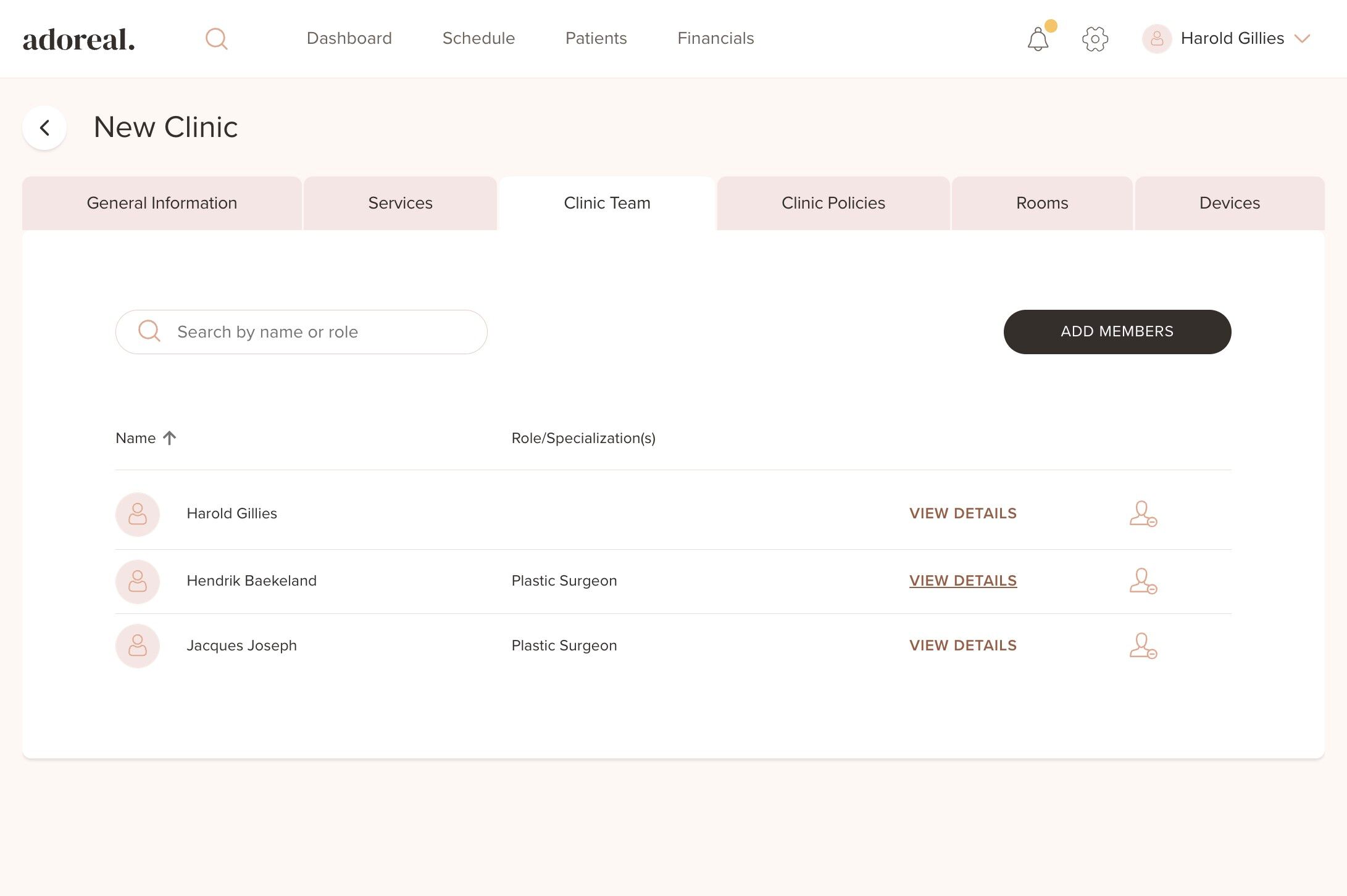
Task: Remove Harold Gillies from clinic team
Action: (1143, 514)
